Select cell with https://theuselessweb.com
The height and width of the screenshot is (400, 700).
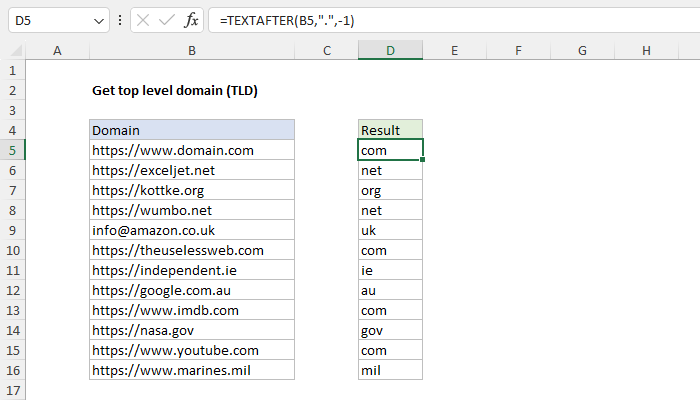click(192, 250)
